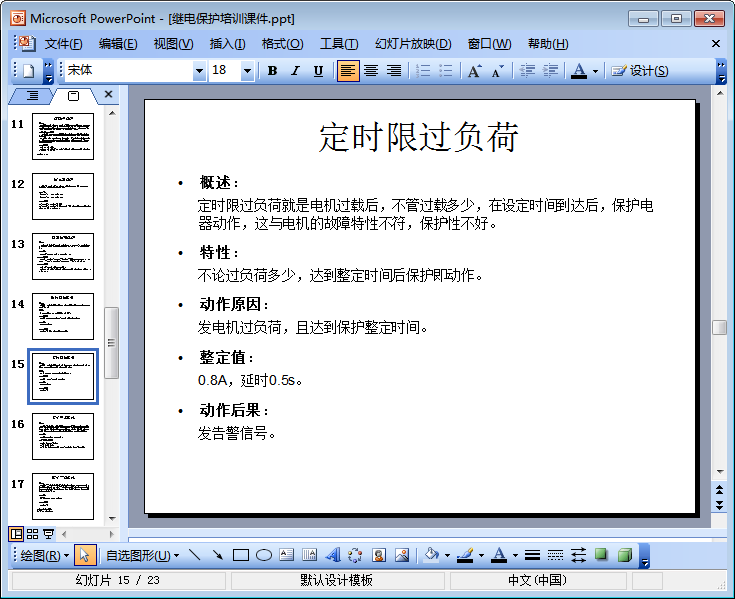The image size is (735, 599).
Task: Select the Oval shape tool
Action: [x=264, y=555]
